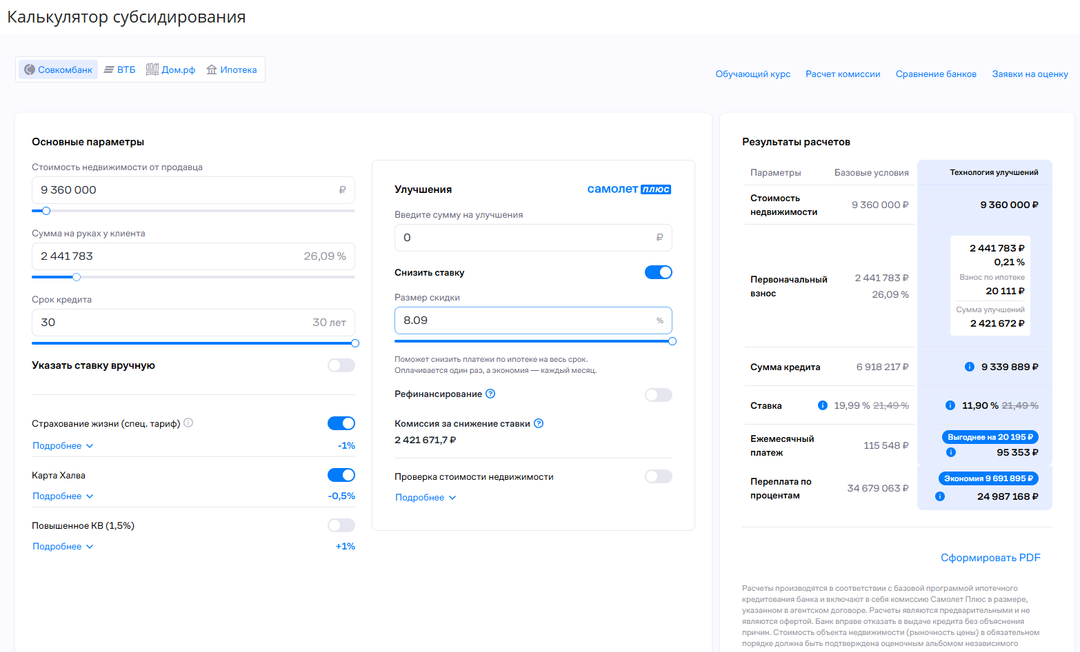Turn off the Карта Халва switch
This screenshot has height=652, width=1080.
click(x=341, y=475)
